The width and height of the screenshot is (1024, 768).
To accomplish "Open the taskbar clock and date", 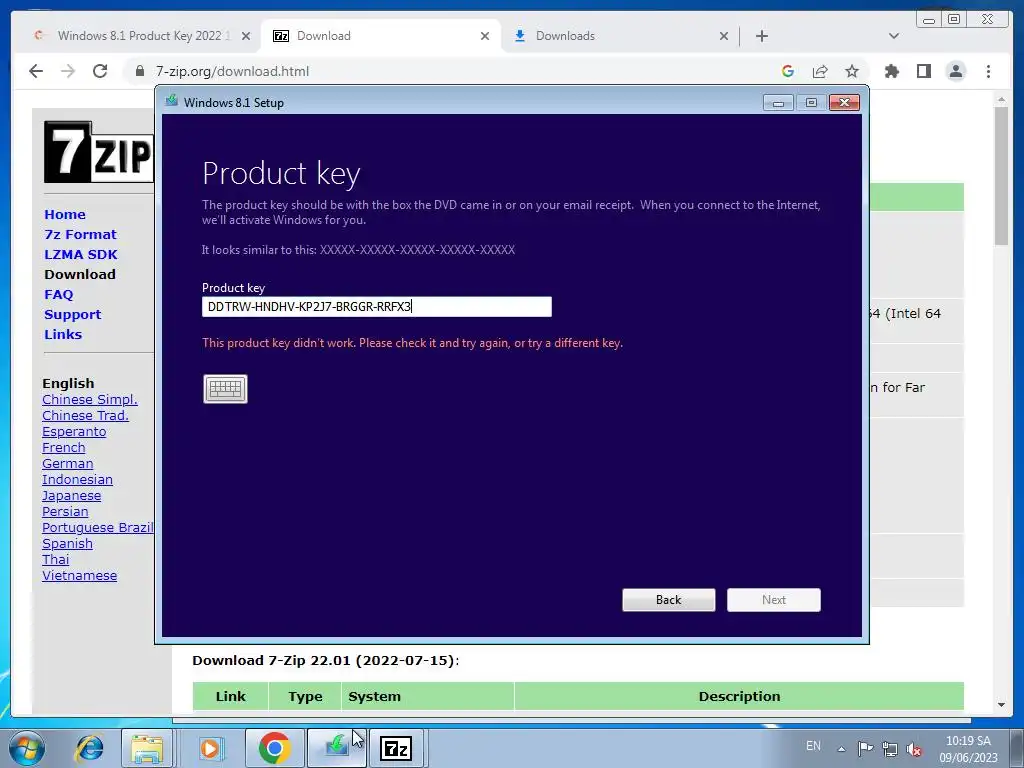I will coord(968,749).
